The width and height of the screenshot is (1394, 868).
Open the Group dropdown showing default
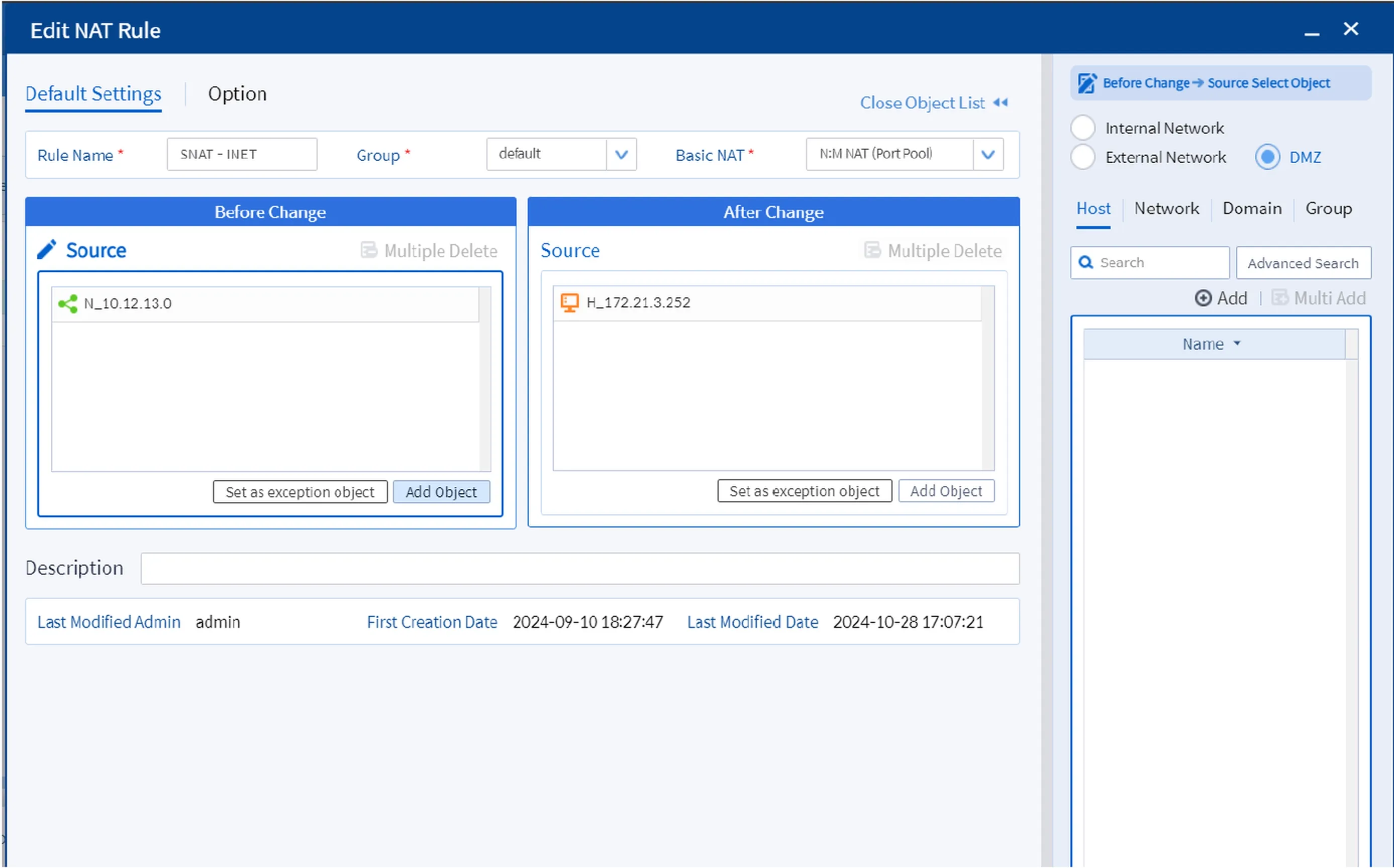point(621,154)
